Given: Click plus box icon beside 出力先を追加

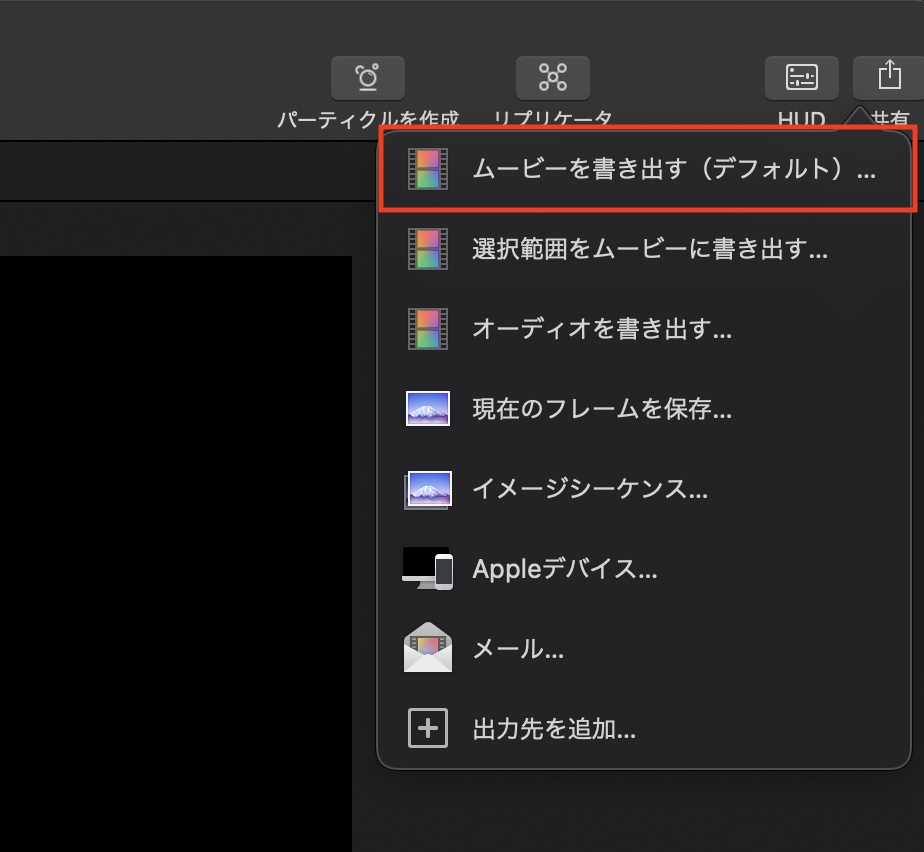Looking at the screenshot, I should (428, 728).
